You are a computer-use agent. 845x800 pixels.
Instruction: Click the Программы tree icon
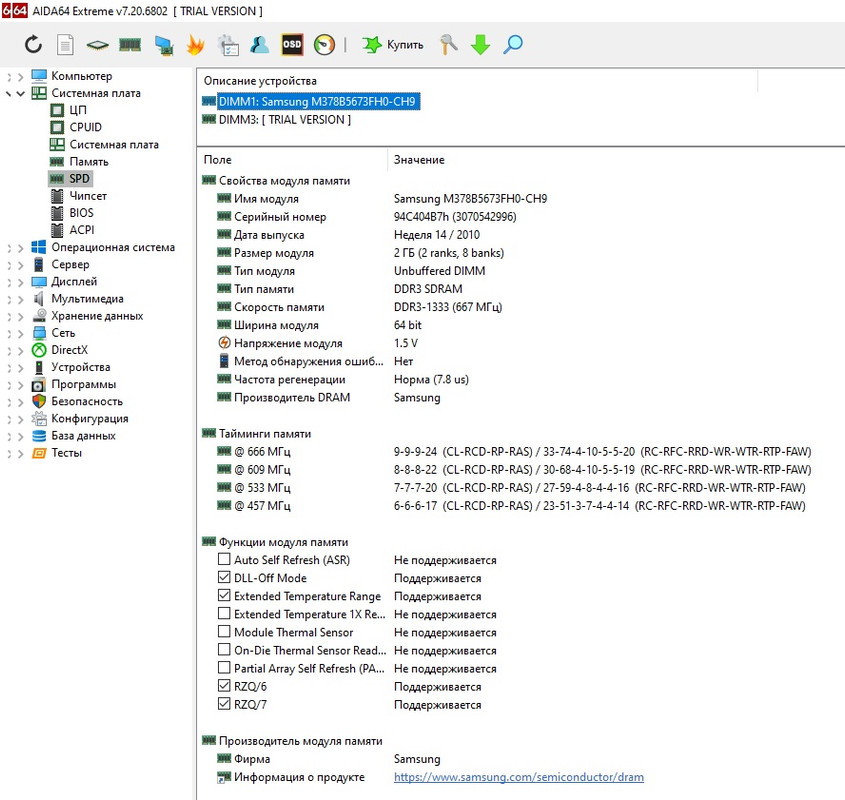[x=39, y=385]
